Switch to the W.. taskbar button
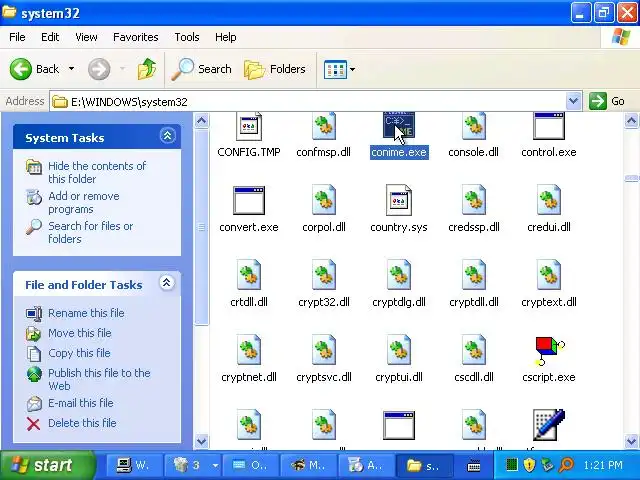 [133, 465]
